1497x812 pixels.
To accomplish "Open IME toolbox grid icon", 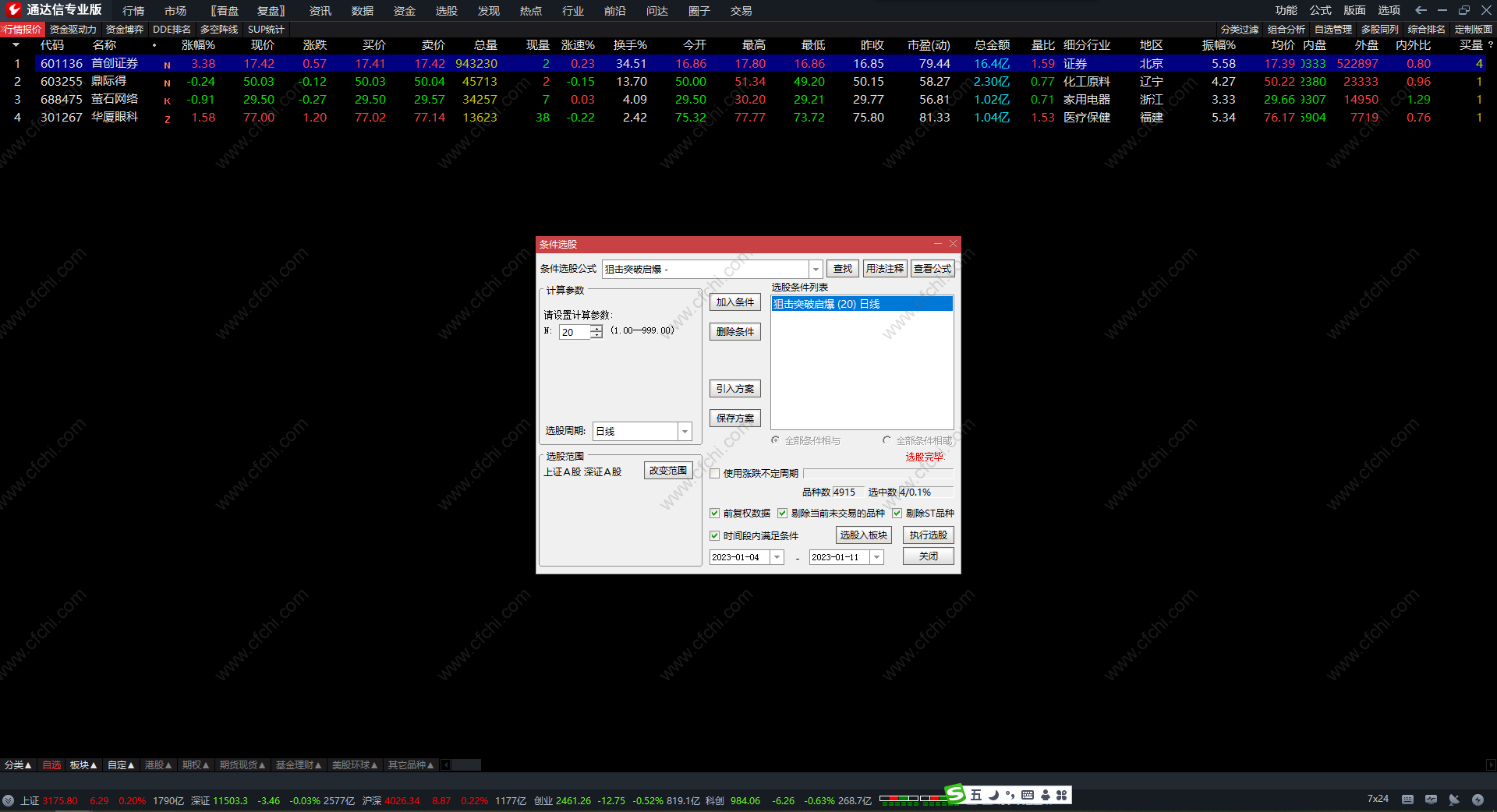I will [x=1061, y=795].
